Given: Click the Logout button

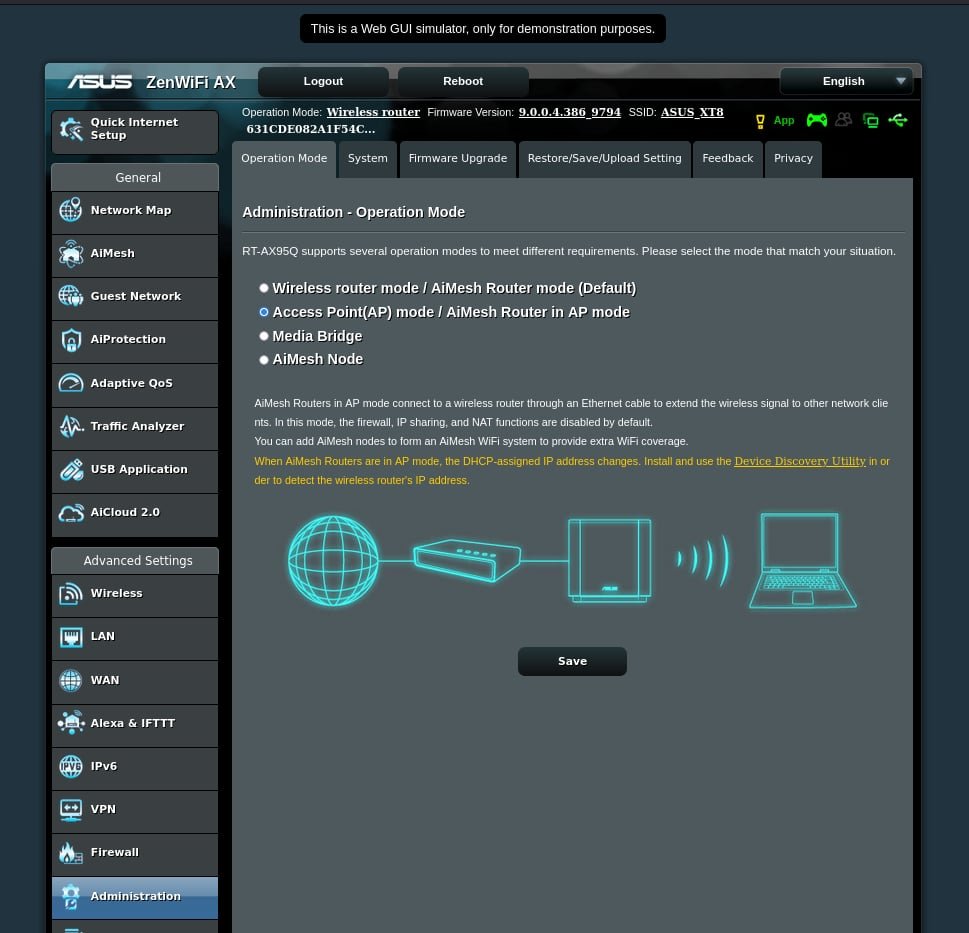Looking at the screenshot, I should coord(323,82).
